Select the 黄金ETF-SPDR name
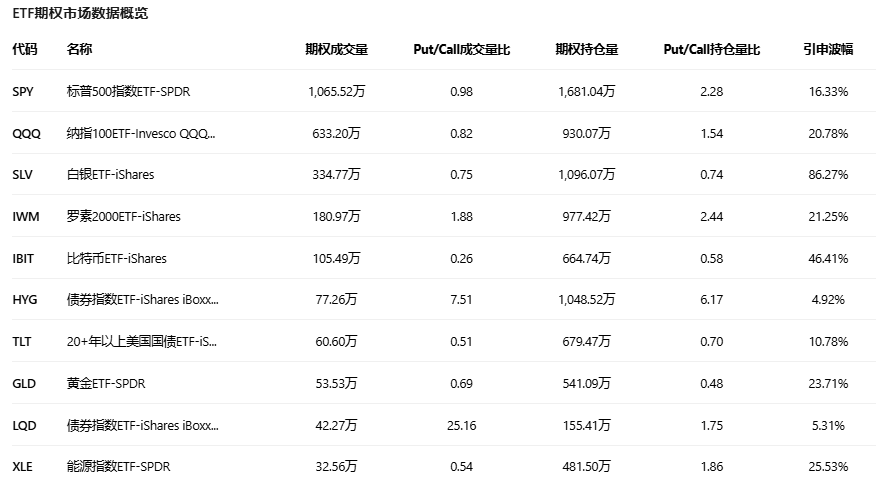Viewport: 888px width, 490px height. [x=106, y=383]
